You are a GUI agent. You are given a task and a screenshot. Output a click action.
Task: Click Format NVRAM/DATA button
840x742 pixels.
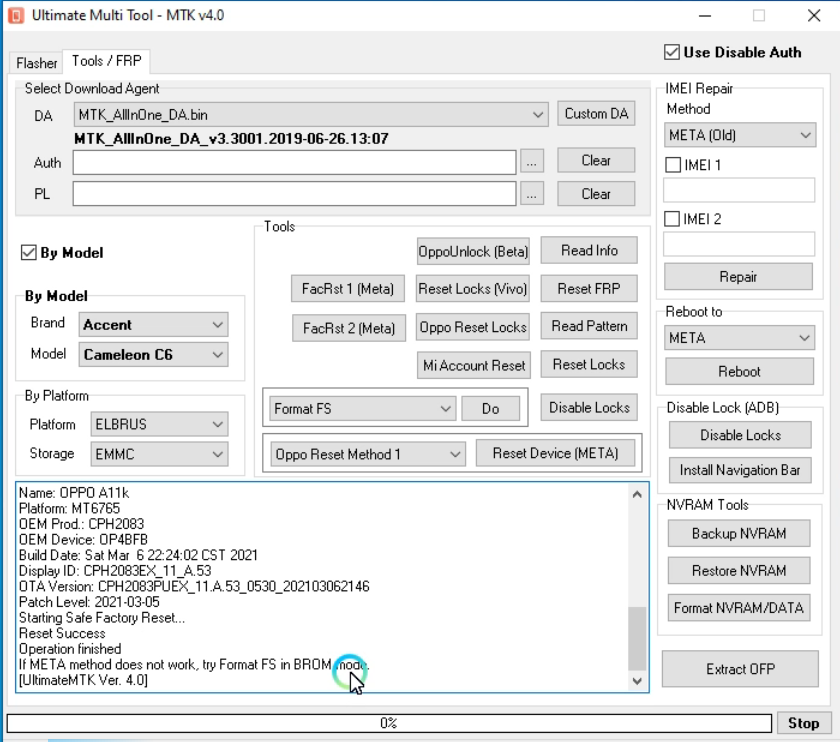(739, 608)
